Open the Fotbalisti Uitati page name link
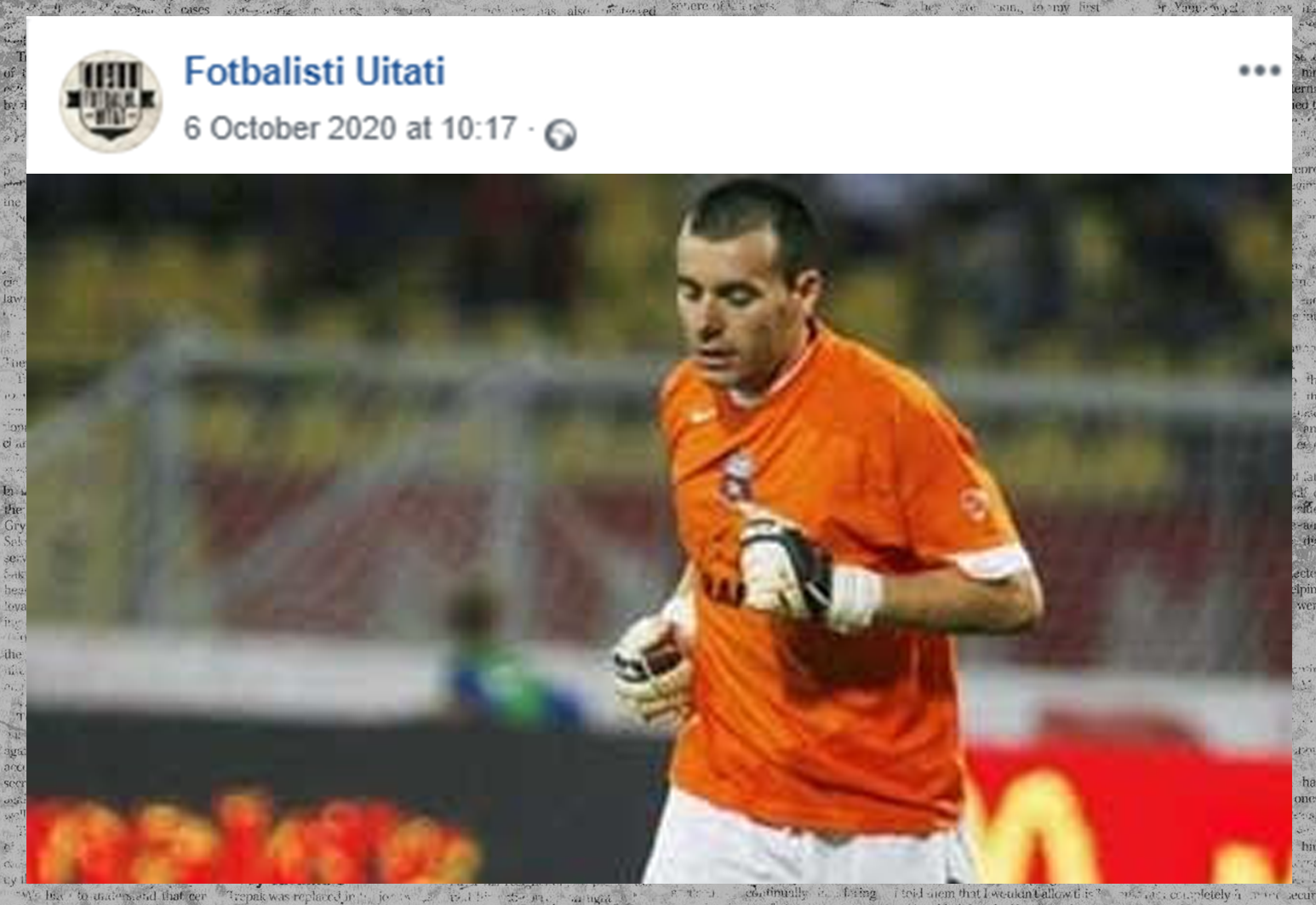1316x905 pixels. (314, 71)
